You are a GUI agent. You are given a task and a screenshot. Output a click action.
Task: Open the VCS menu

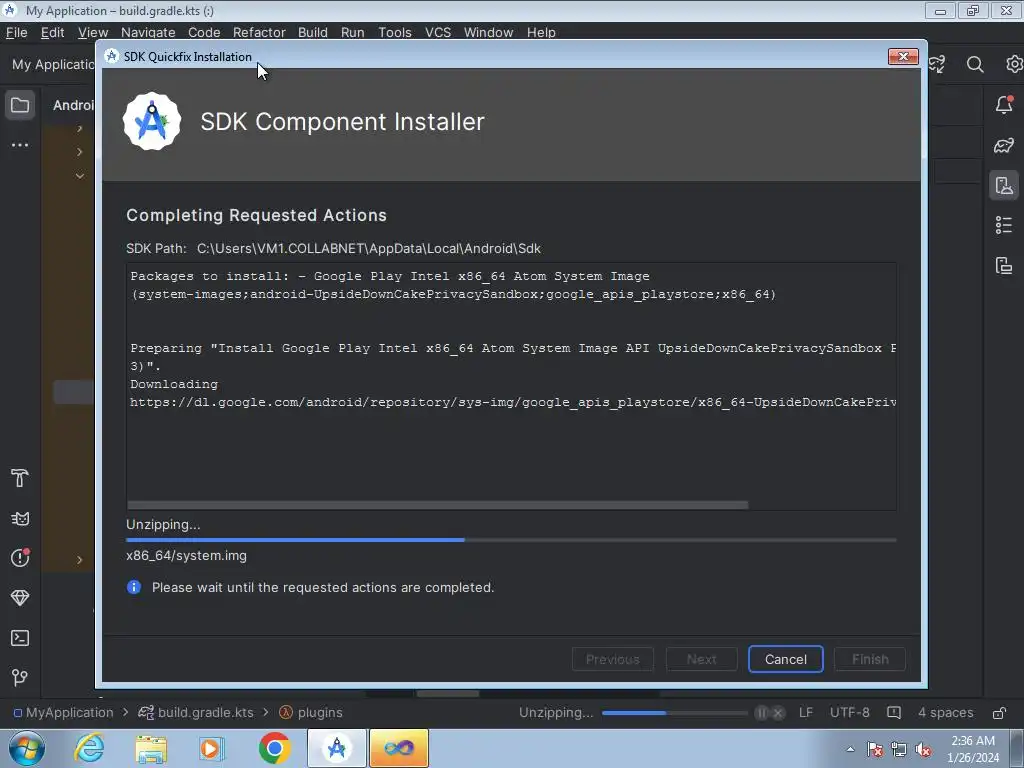click(438, 32)
